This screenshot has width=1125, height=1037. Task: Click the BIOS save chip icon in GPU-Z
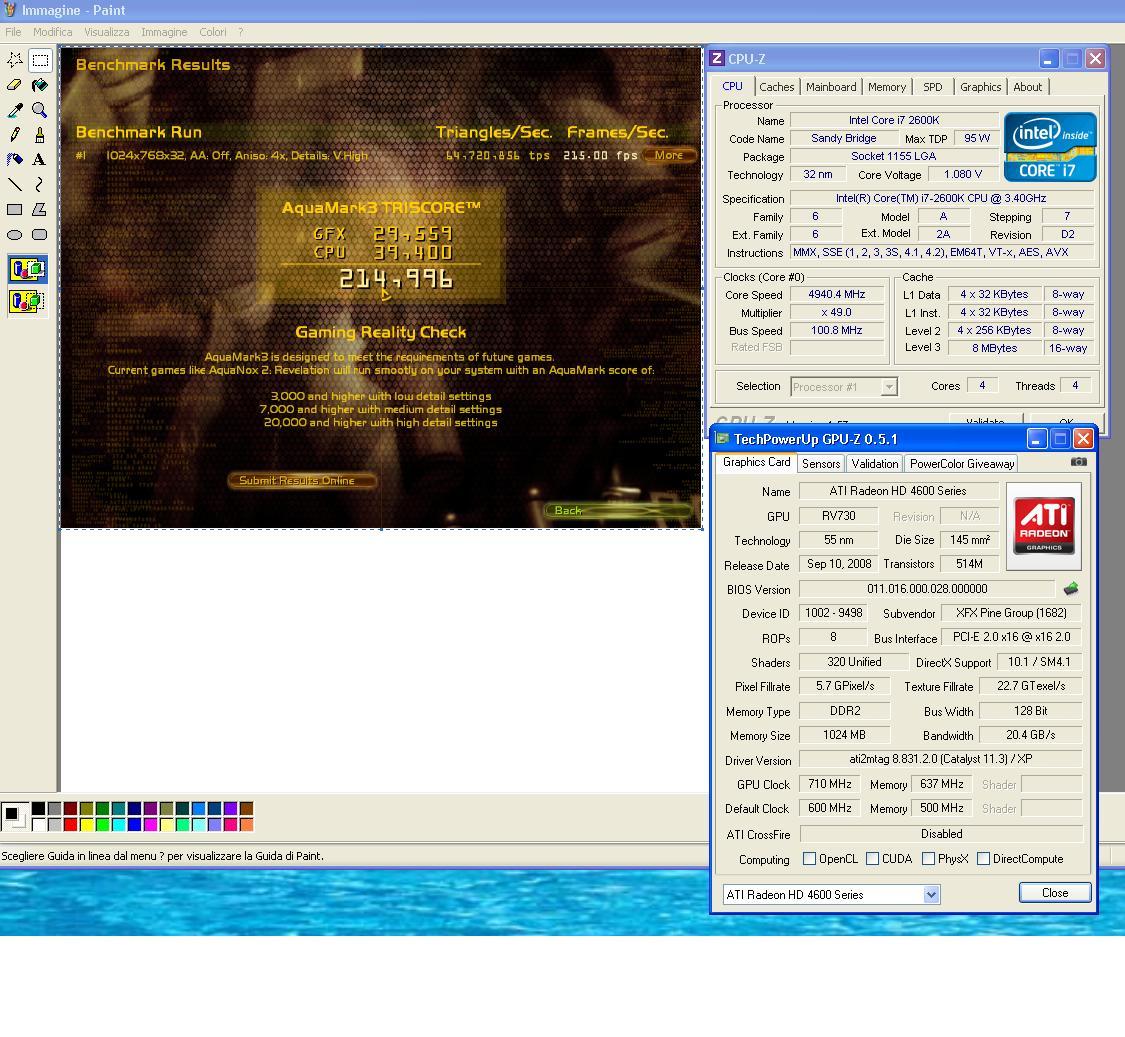[1070, 589]
